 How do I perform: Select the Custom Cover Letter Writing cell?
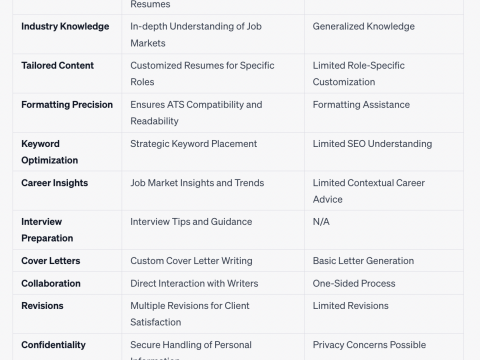[x=191, y=261]
